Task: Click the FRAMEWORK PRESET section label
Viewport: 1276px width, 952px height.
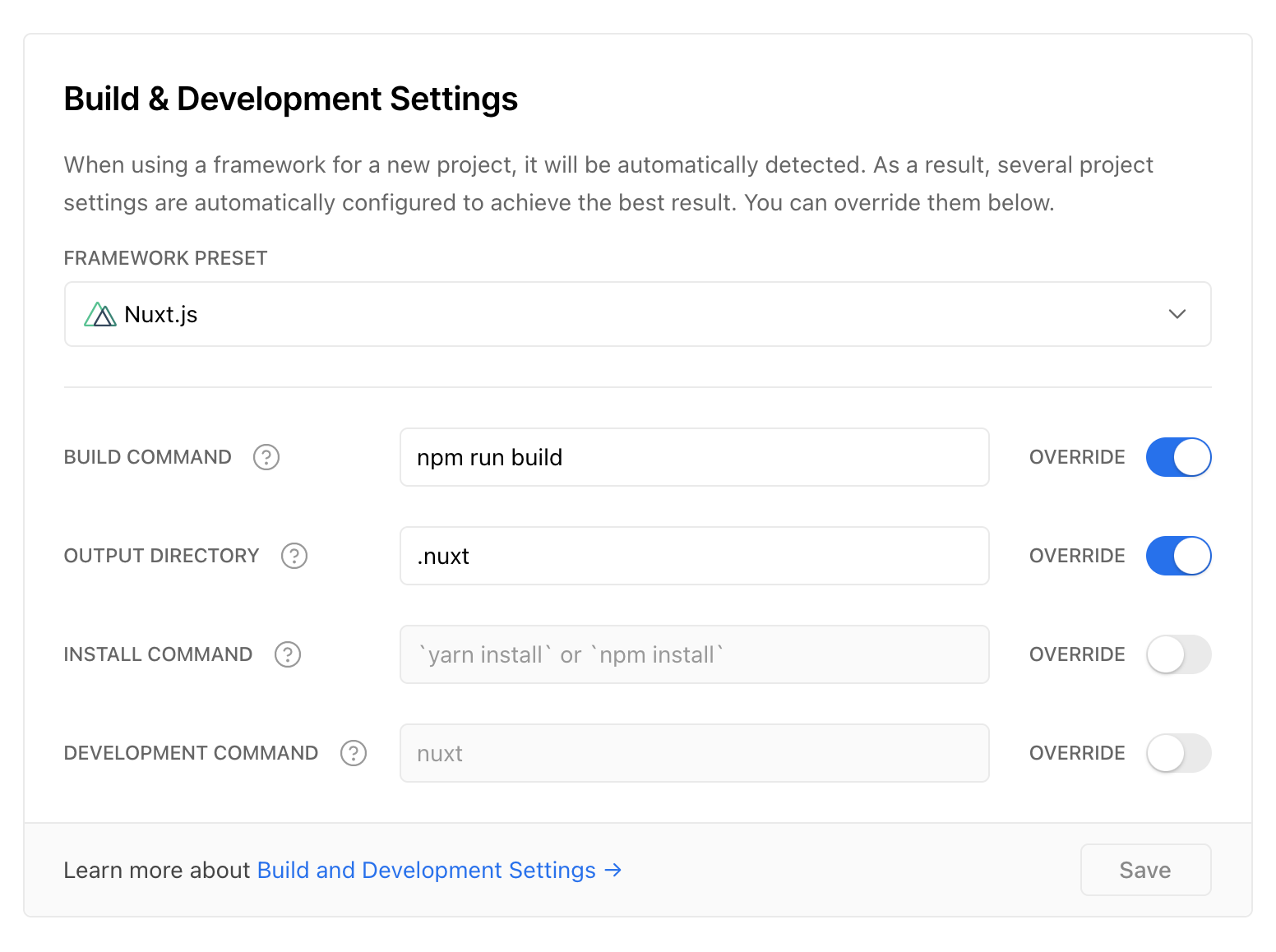Action: click(164, 257)
